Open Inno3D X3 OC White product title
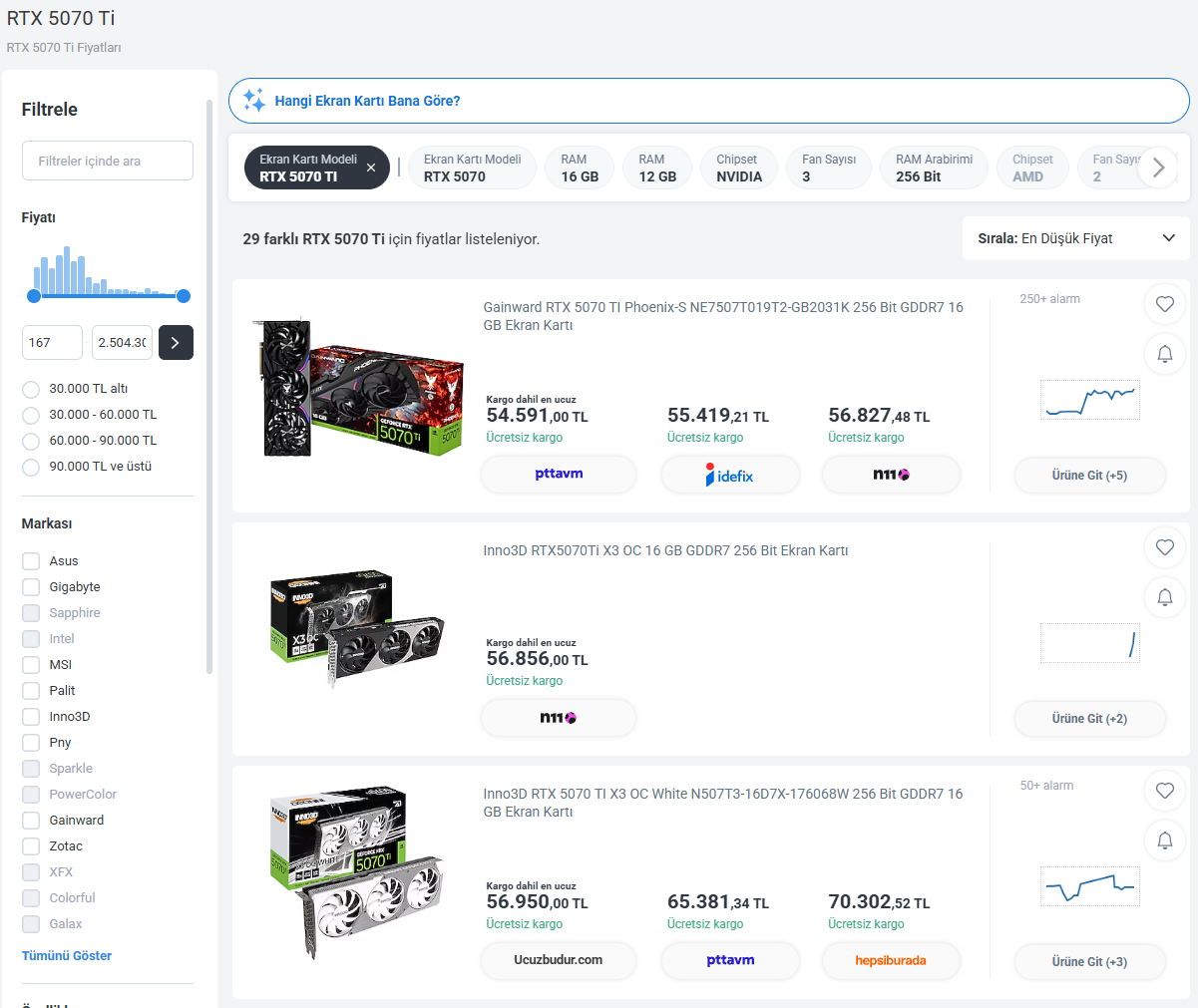 coord(723,803)
